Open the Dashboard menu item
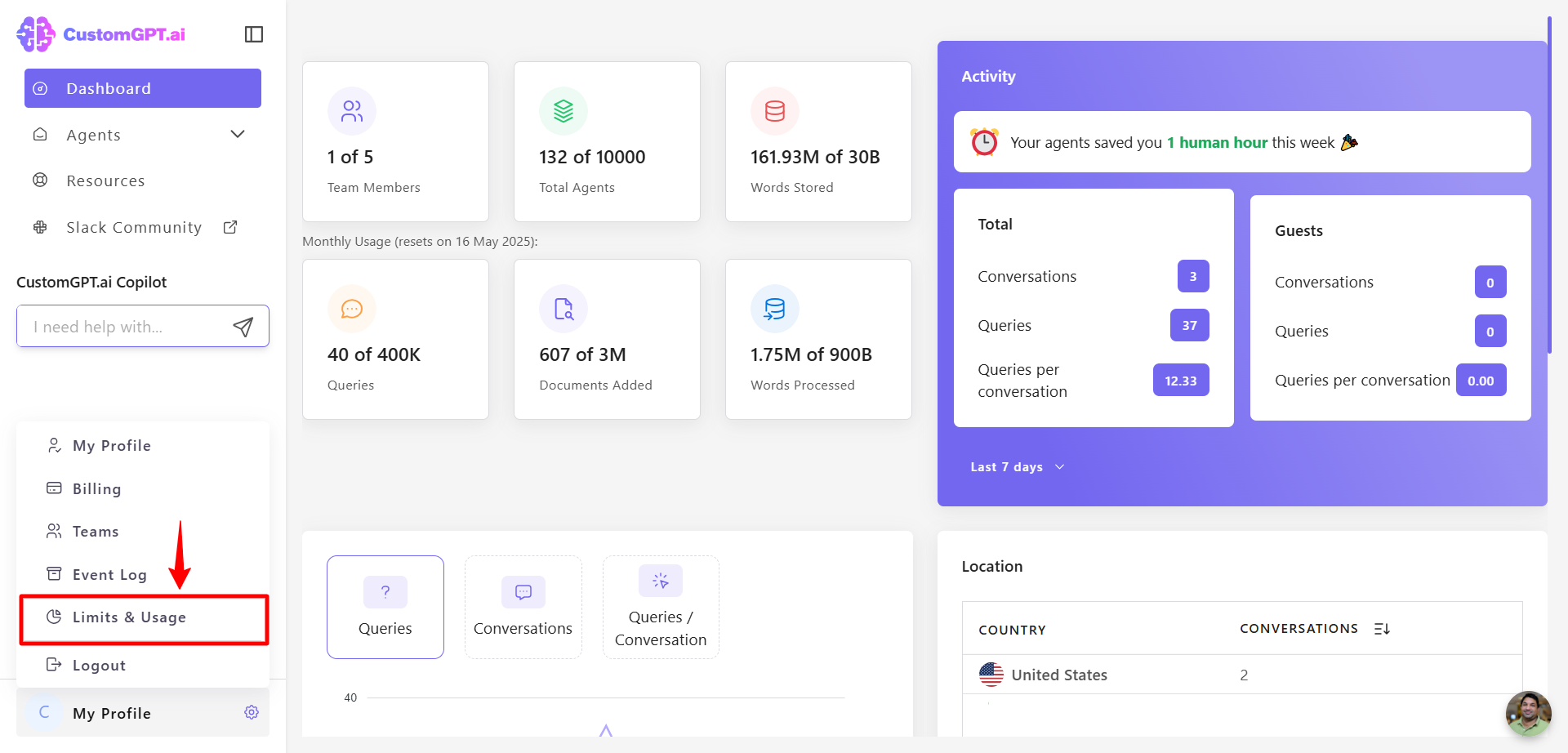 coord(143,88)
